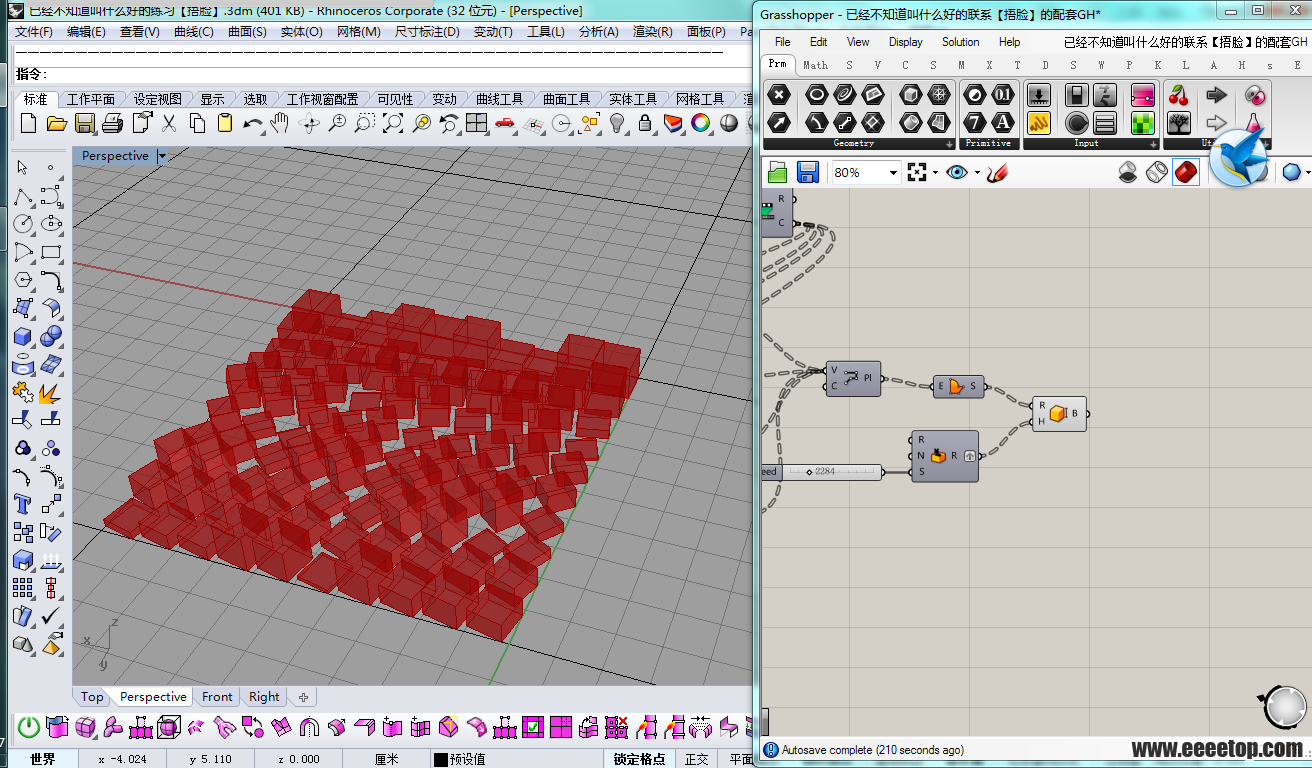Switch to wireframe preview mode icon

pos(1157,173)
